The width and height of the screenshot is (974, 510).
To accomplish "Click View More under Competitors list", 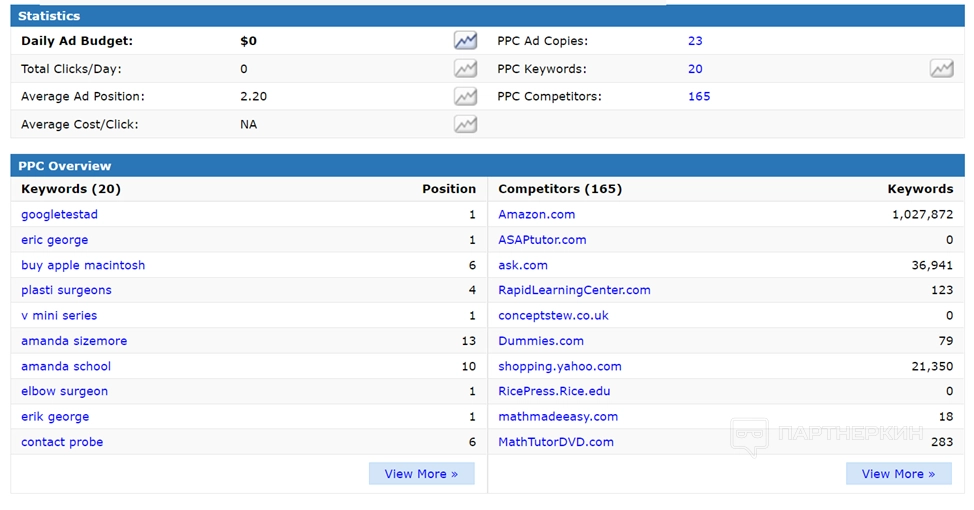I will pyautogui.click(x=898, y=474).
